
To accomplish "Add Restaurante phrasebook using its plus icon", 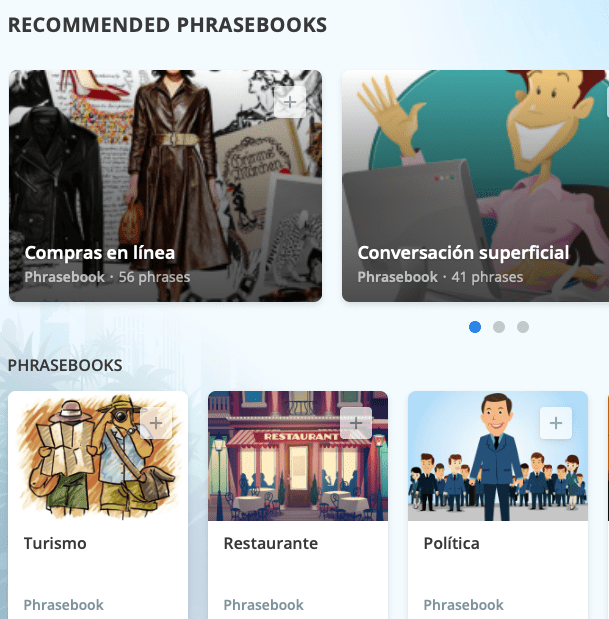I will click(x=356, y=423).
